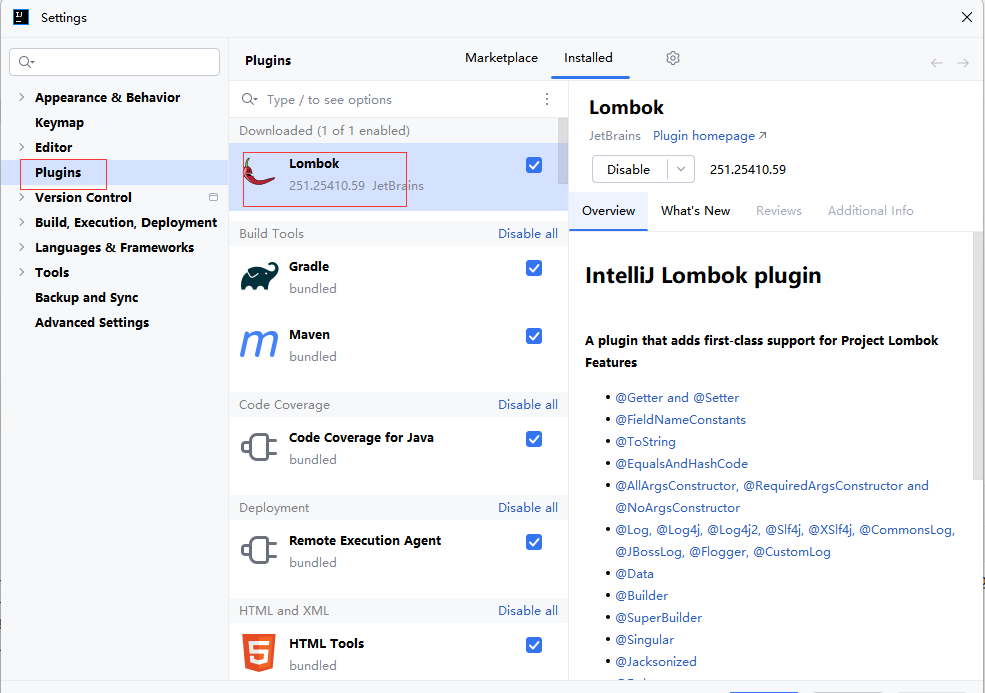Click the Gradle elephant icon
This screenshot has height=693, width=985.
[x=260, y=277]
